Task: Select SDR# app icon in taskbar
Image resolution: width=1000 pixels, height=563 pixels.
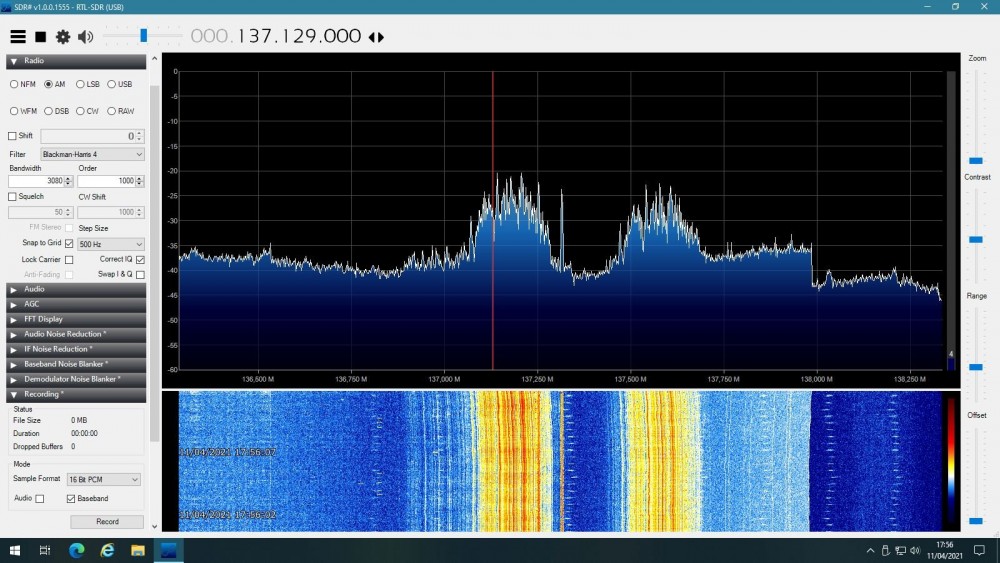Action: tap(168, 550)
